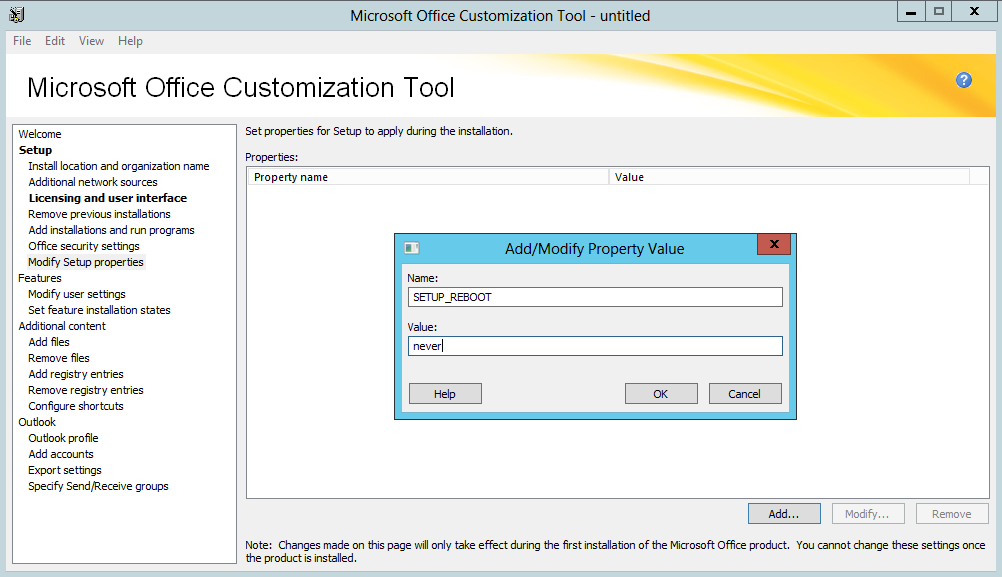Open Set feature installation states

[x=99, y=310]
